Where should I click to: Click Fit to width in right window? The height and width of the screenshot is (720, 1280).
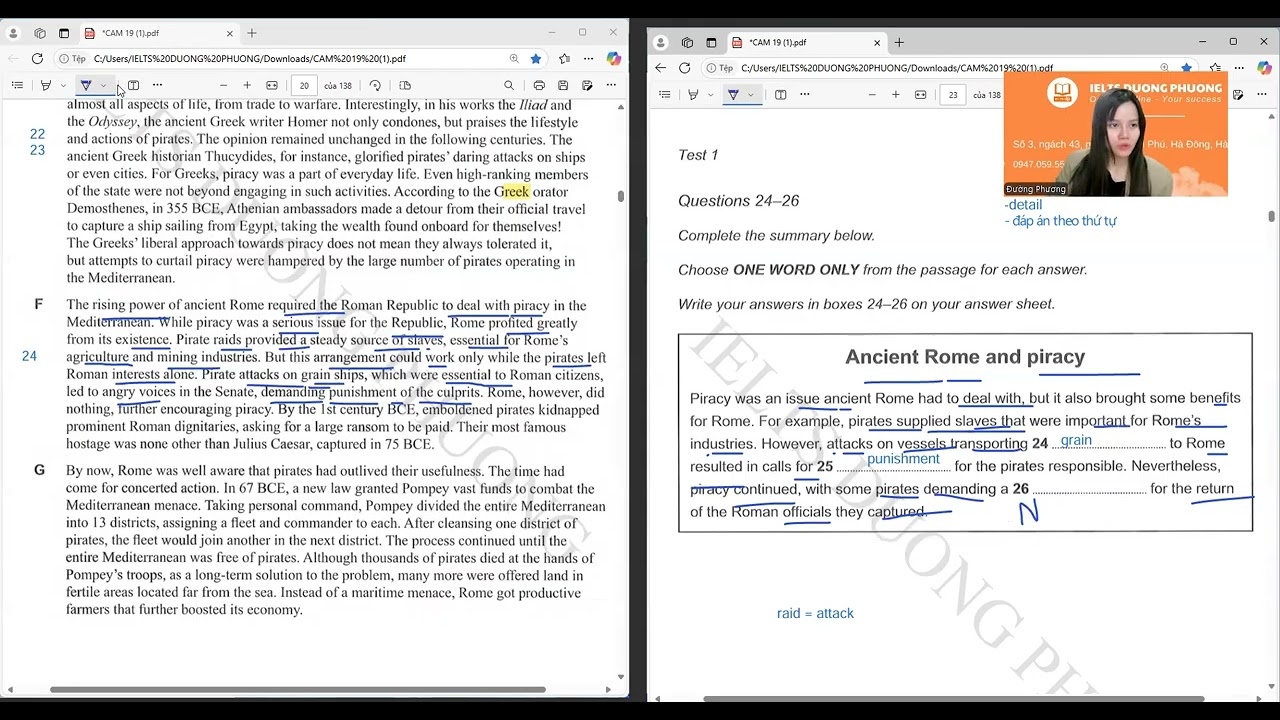921,95
